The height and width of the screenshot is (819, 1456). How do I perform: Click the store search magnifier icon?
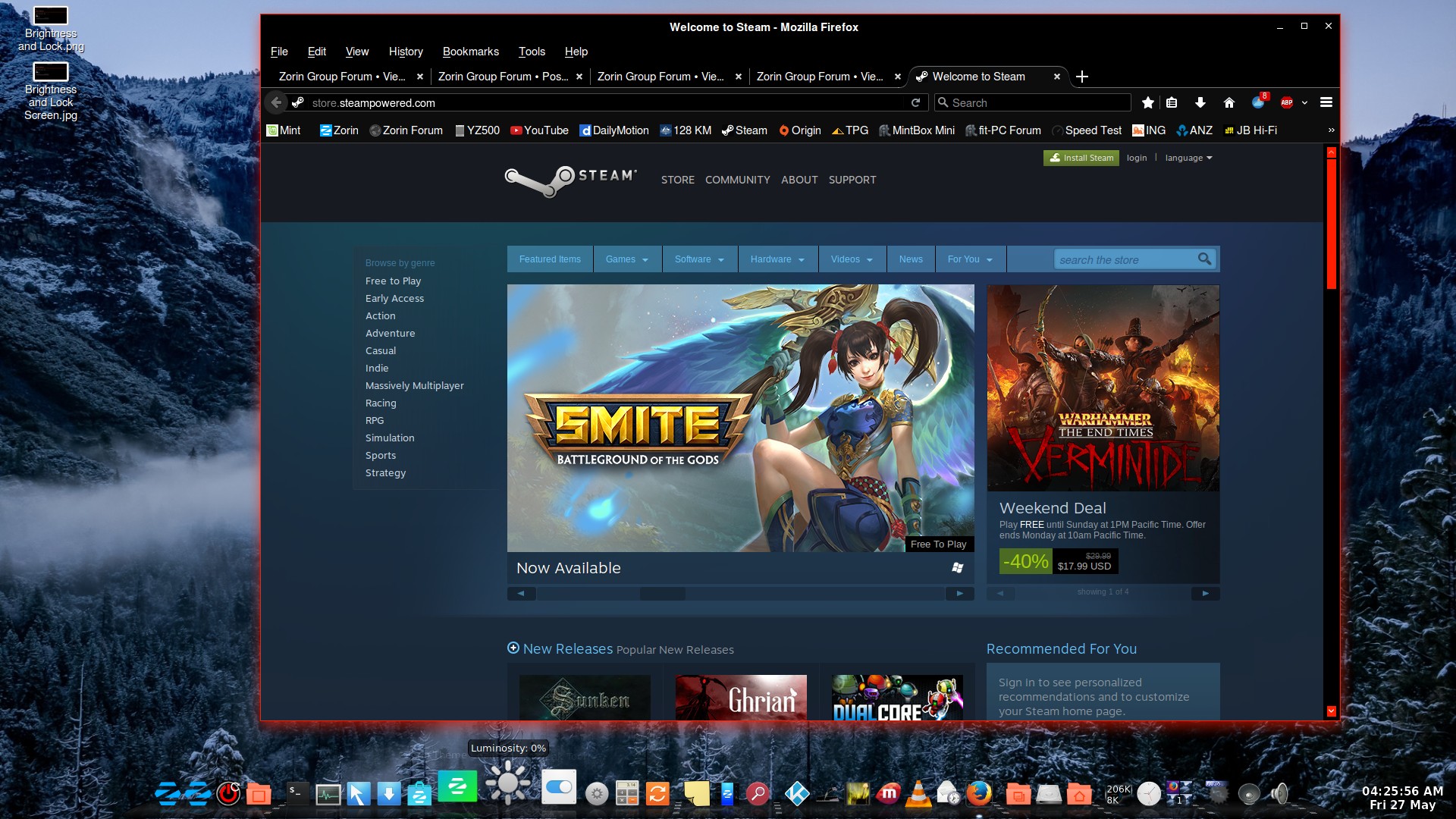[1204, 259]
